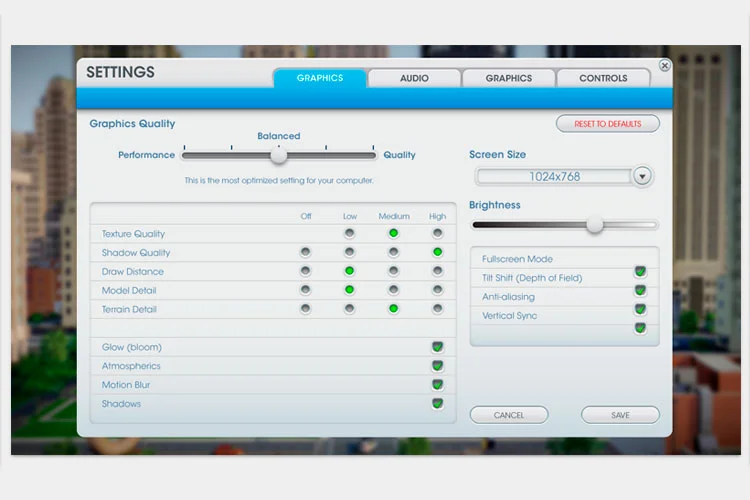750x500 pixels.
Task: Save the settings
Action: (620, 415)
